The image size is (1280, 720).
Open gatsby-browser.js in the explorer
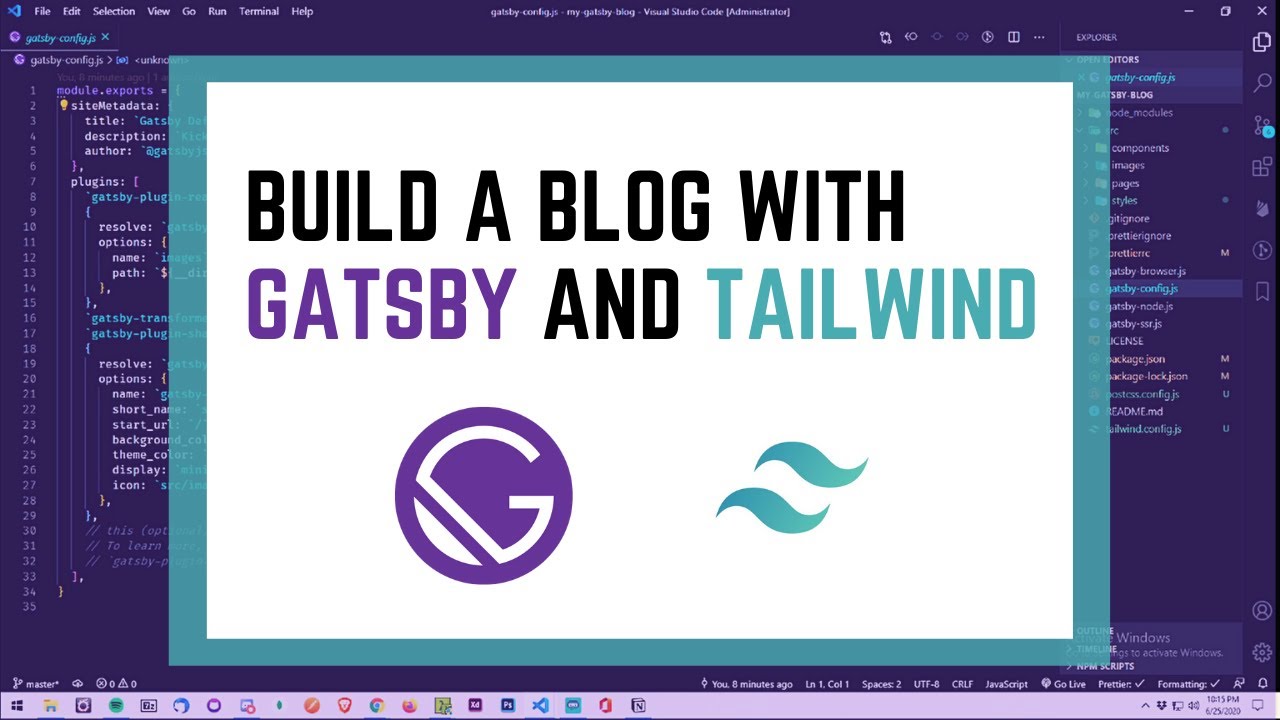[x=1145, y=271]
